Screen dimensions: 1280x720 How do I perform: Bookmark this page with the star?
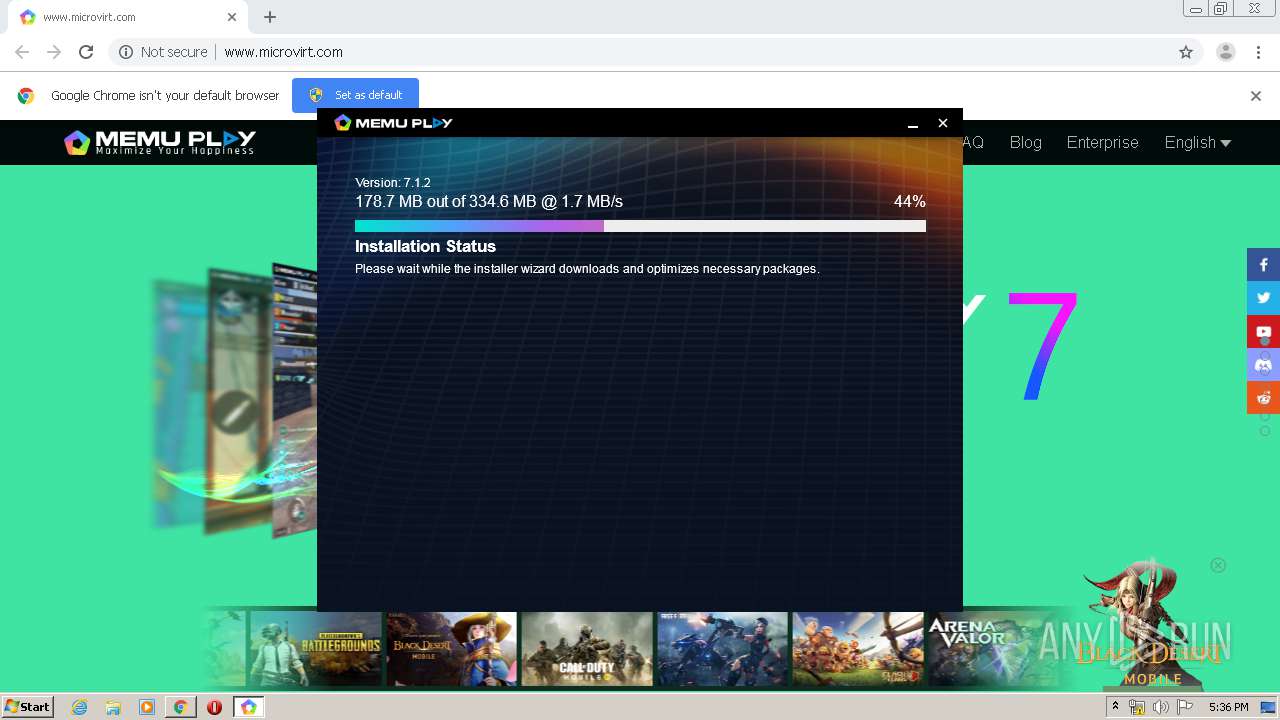tap(1186, 52)
